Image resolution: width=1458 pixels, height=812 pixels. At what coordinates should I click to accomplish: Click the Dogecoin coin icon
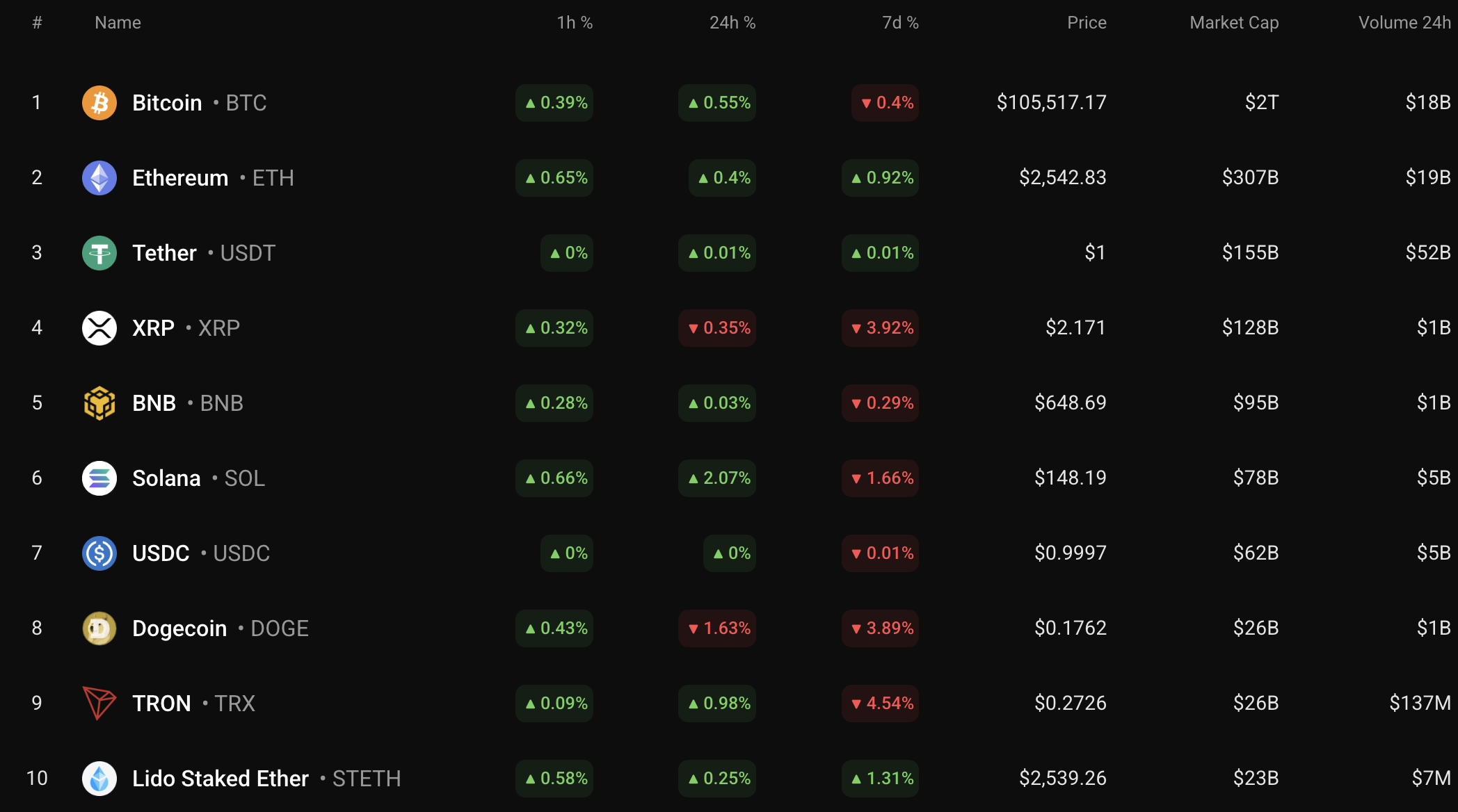tap(99, 628)
